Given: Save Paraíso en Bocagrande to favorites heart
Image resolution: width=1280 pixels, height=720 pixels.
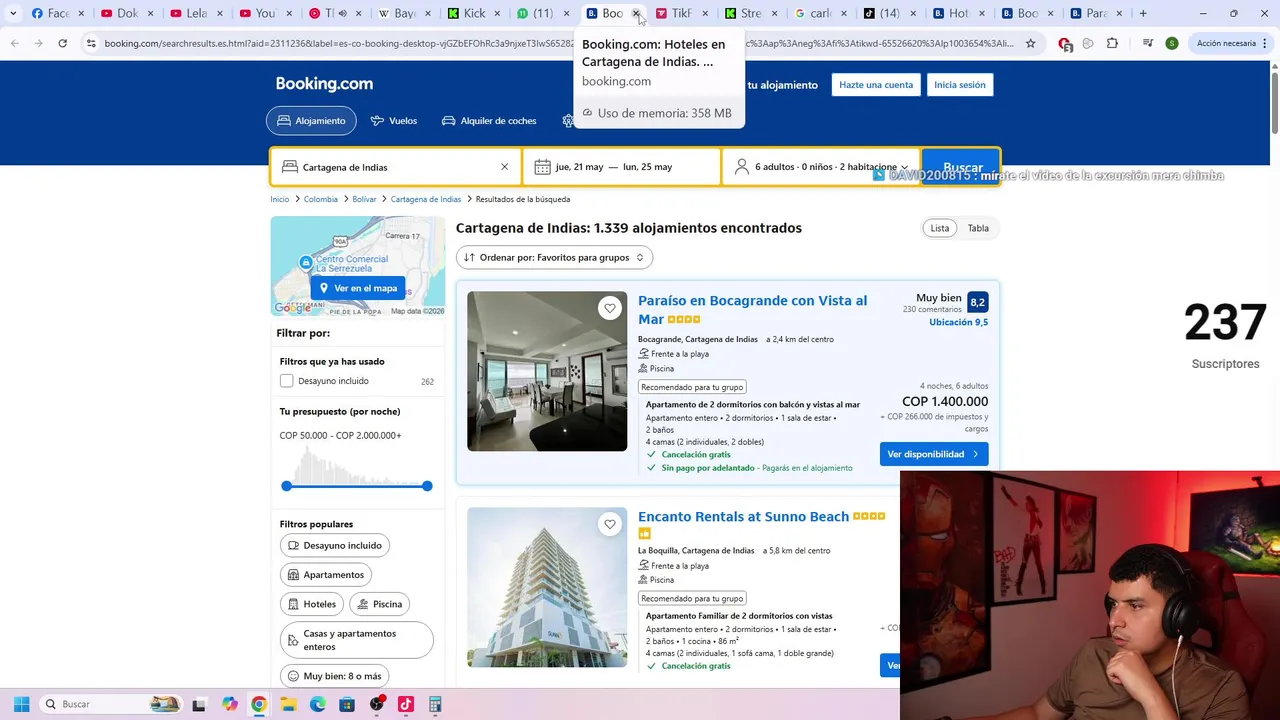Looking at the screenshot, I should tap(610, 308).
